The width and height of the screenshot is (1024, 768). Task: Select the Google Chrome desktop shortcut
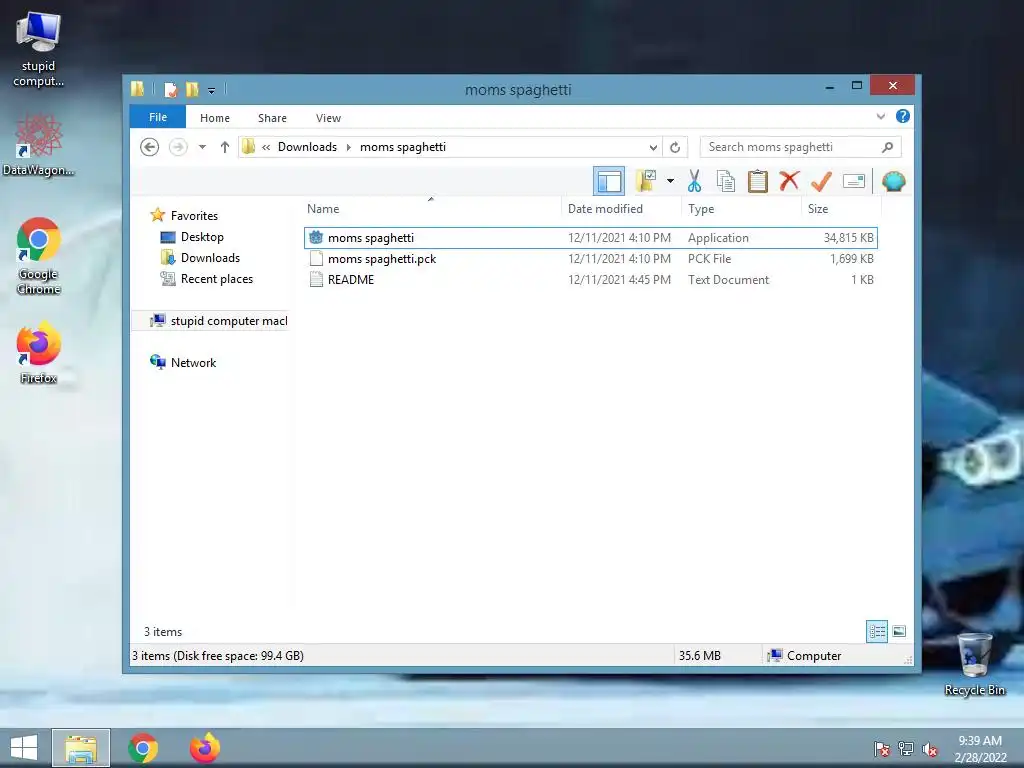click(x=39, y=256)
